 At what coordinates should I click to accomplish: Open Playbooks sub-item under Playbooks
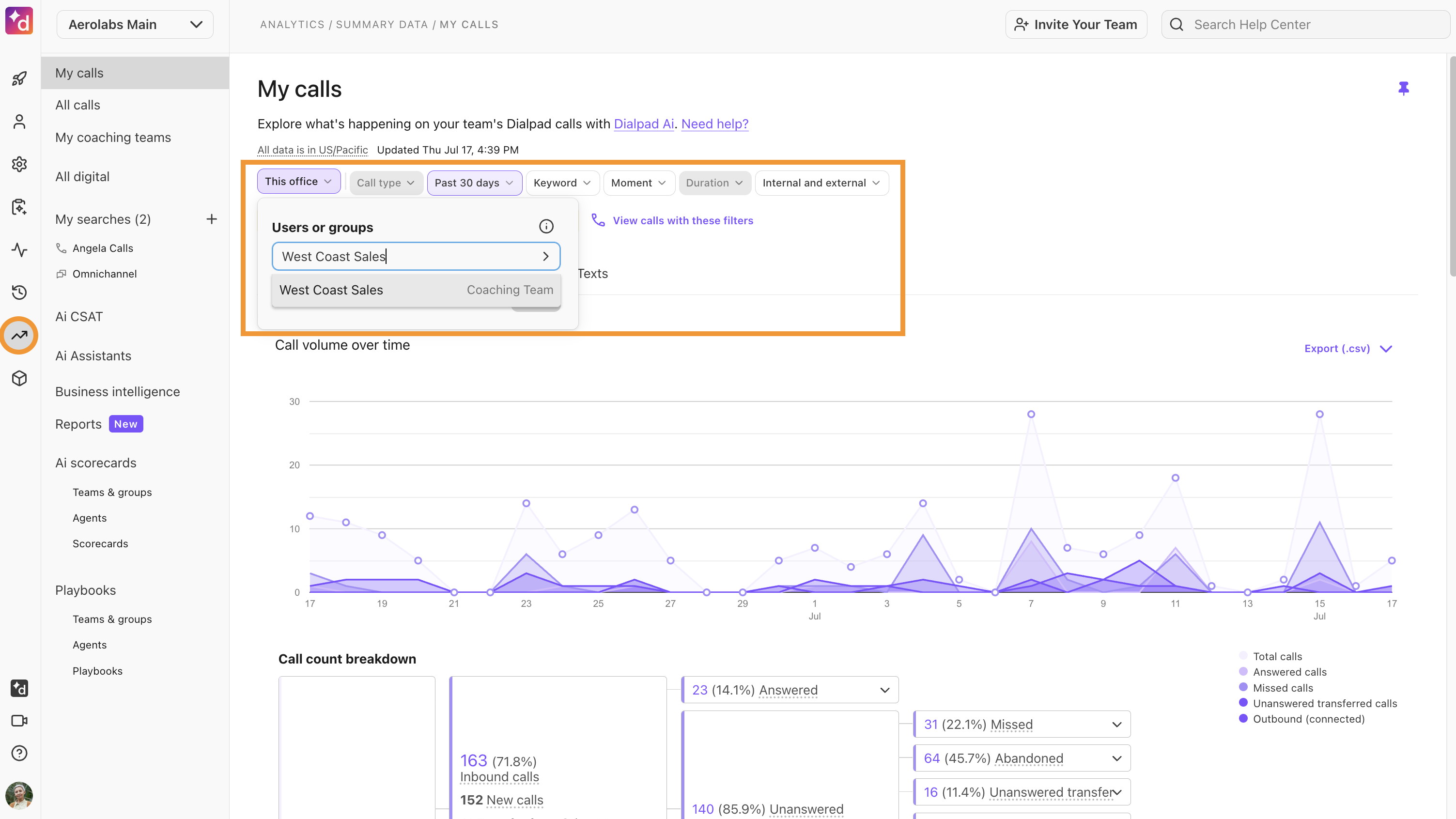coord(97,671)
